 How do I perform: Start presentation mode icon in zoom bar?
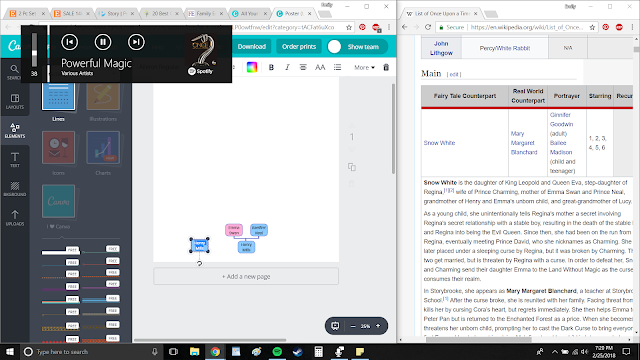click(x=335, y=326)
